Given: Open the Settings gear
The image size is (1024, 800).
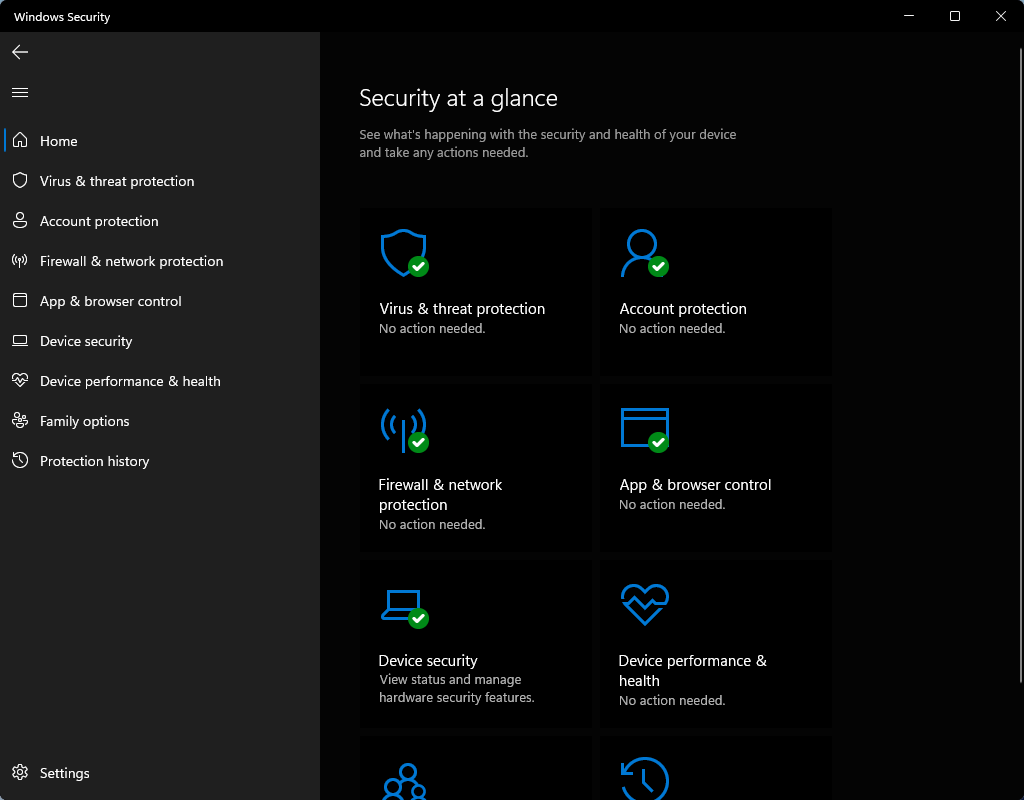Looking at the screenshot, I should [20, 772].
